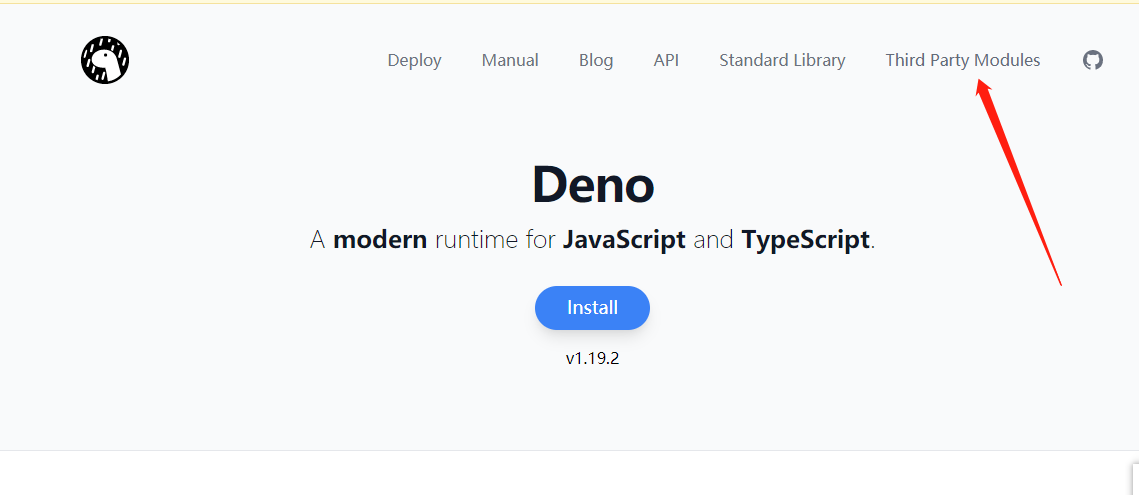Go to Standard Library page
The image size is (1139, 495).
(x=782, y=60)
